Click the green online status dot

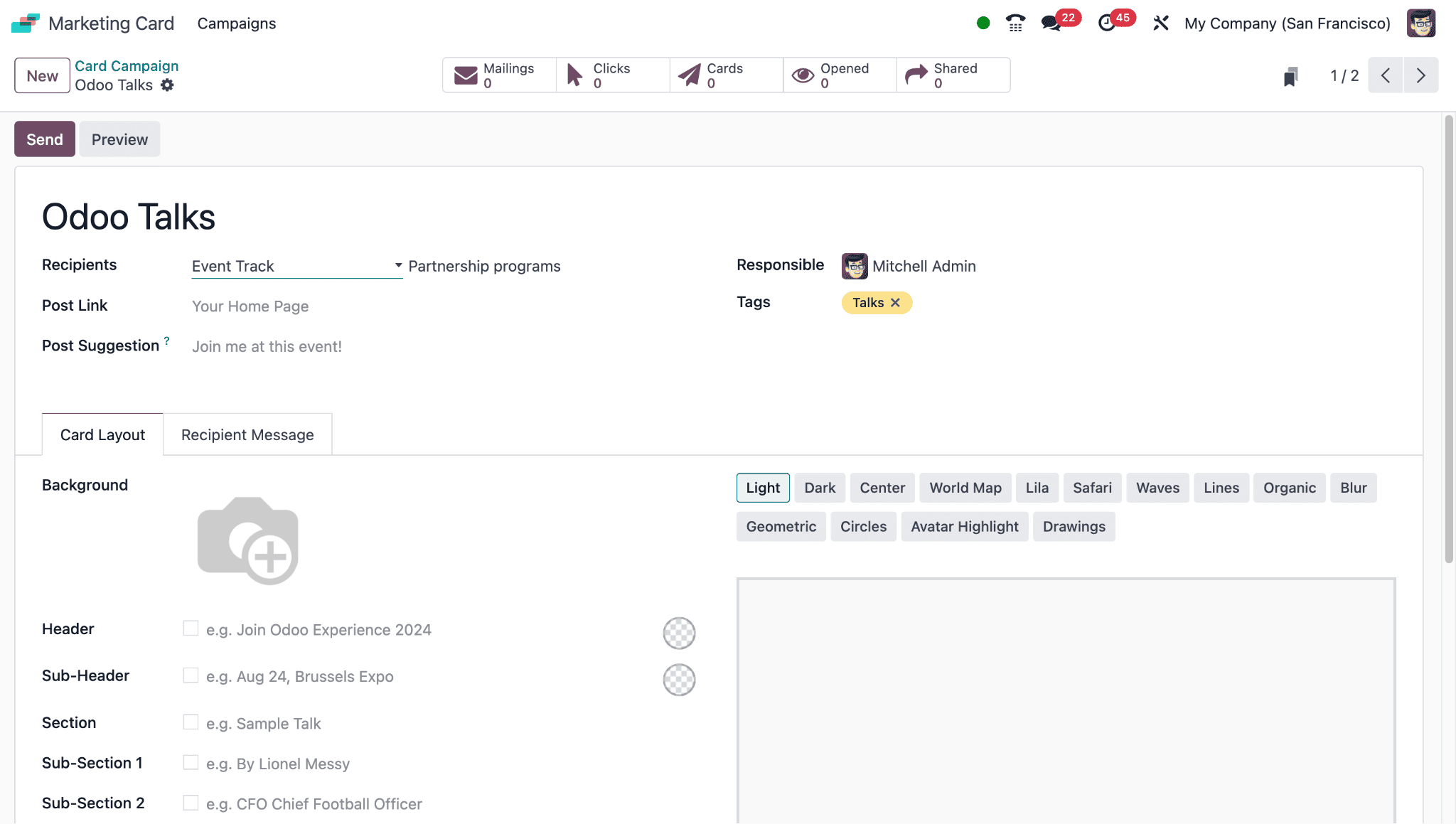click(x=983, y=23)
